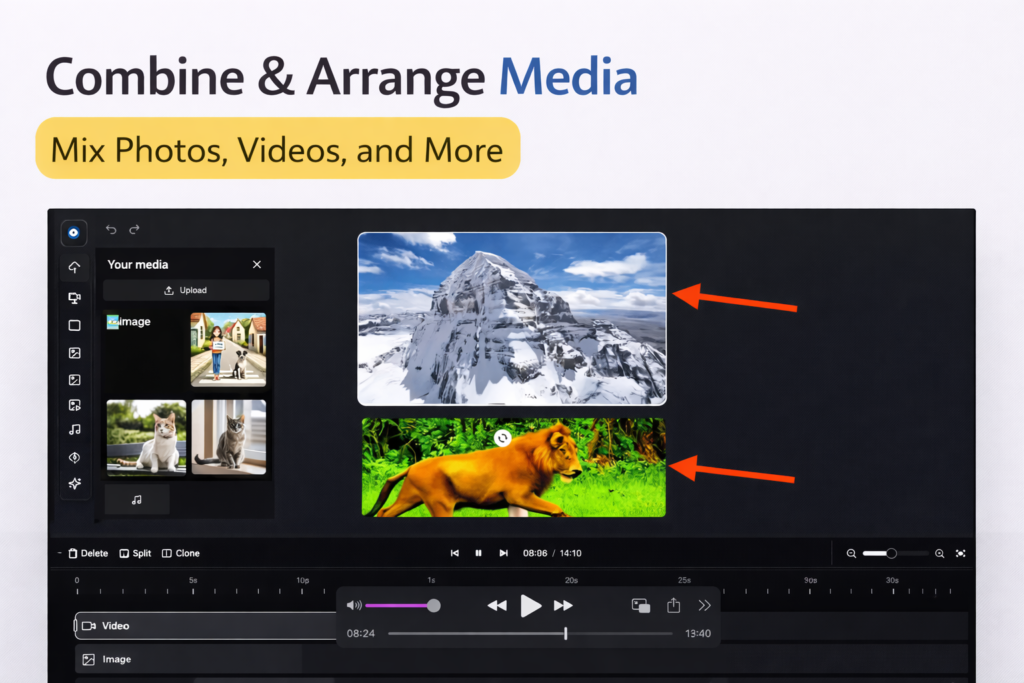Close the Your media panel
1024x683 pixels.
point(257,265)
